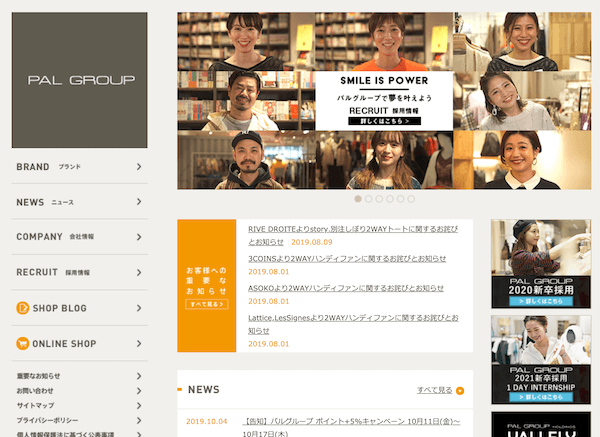This screenshot has height=437, width=600.
Task: Select the third carousel slide dot
Action: tap(379, 199)
